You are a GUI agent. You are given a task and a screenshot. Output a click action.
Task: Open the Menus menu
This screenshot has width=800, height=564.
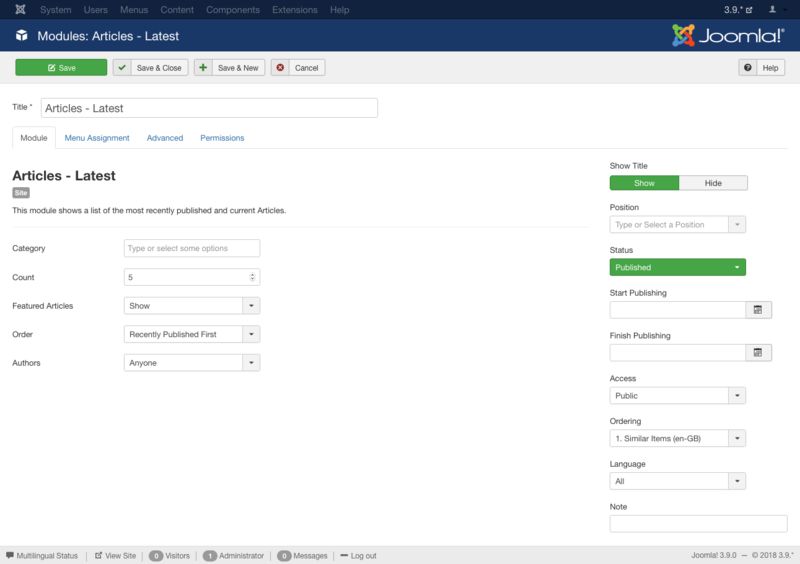pyautogui.click(x=134, y=10)
